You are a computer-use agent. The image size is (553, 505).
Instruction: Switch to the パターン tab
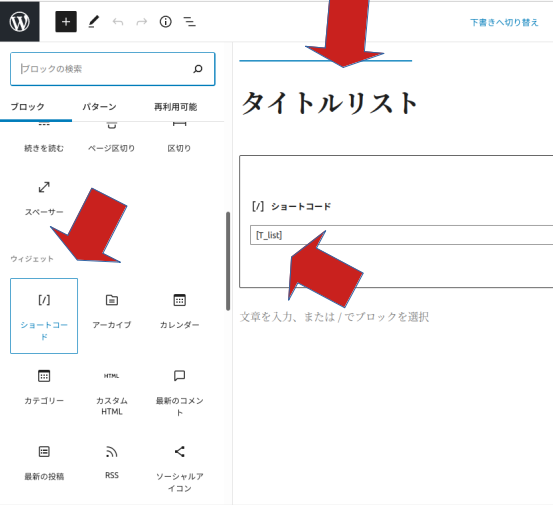pyautogui.click(x=99, y=107)
